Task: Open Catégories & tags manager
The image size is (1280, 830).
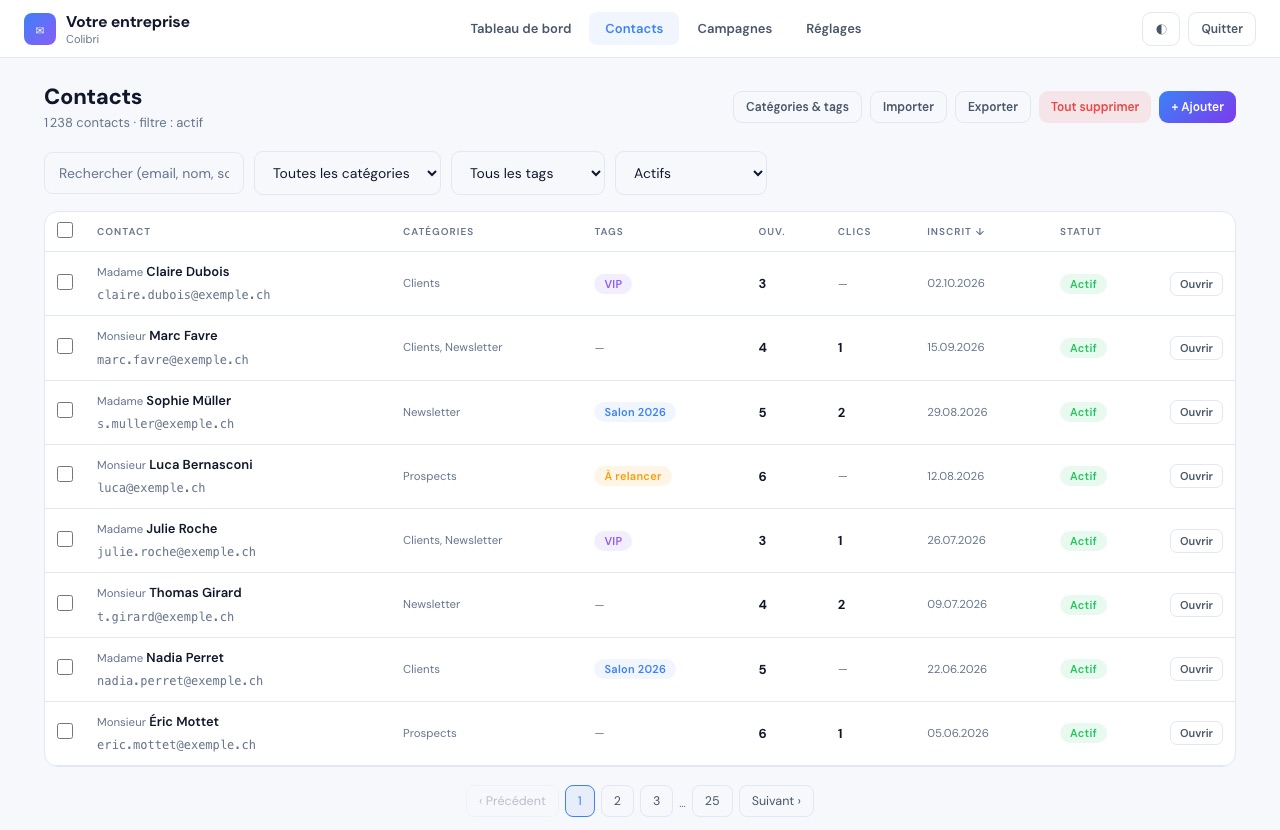Action: click(797, 107)
